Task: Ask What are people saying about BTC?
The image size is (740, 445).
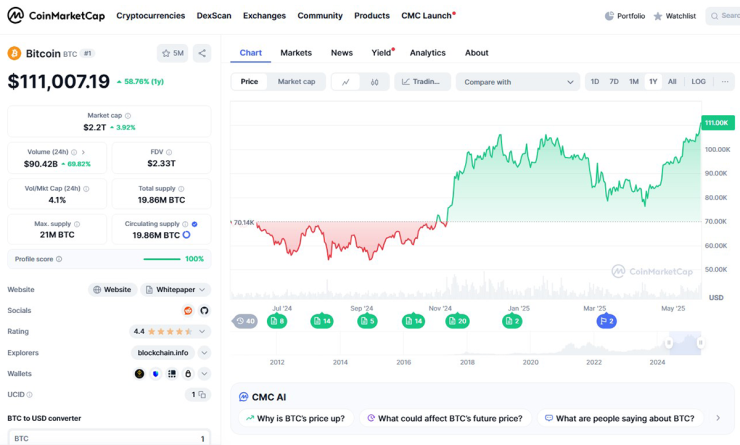Action: (620, 419)
